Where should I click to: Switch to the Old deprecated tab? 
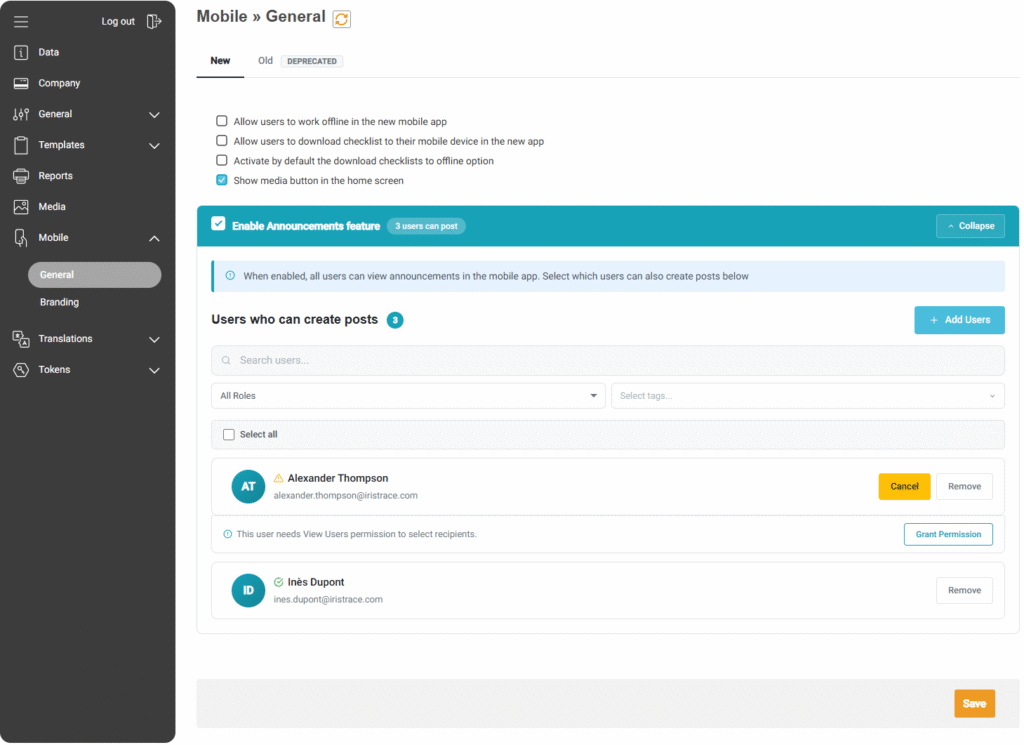point(265,61)
